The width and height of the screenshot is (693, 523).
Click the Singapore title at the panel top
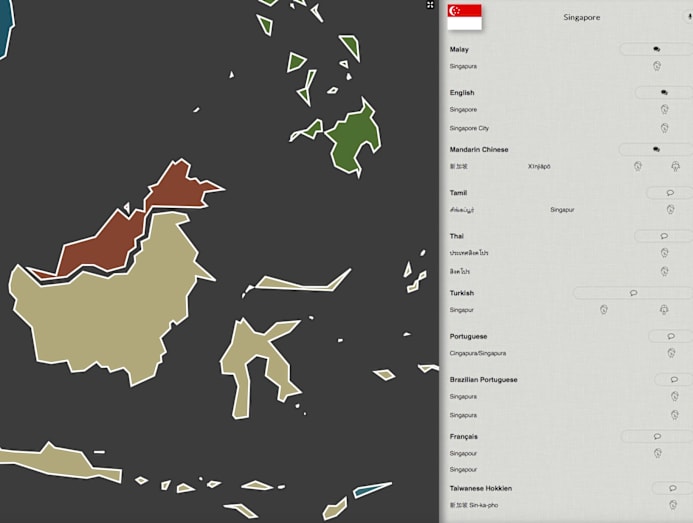click(582, 17)
